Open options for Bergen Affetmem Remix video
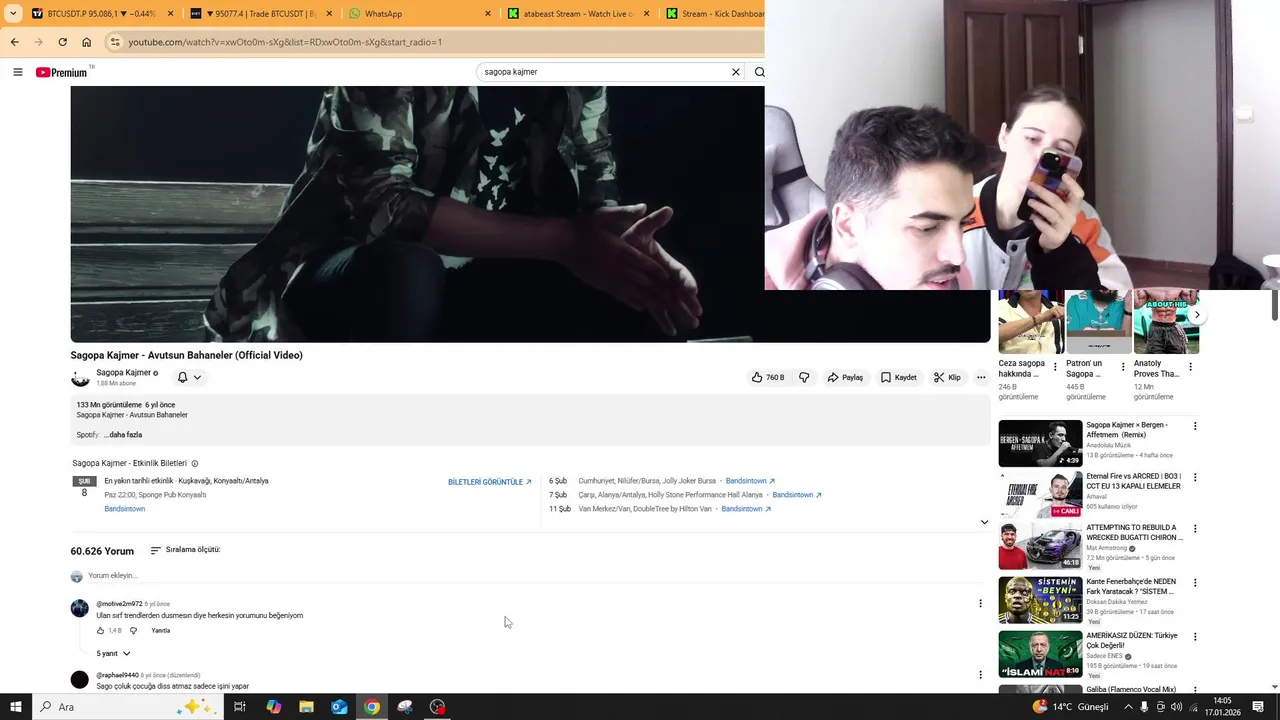Image resolution: width=1280 pixels, height=720 pixels. tap(1195, 426)
